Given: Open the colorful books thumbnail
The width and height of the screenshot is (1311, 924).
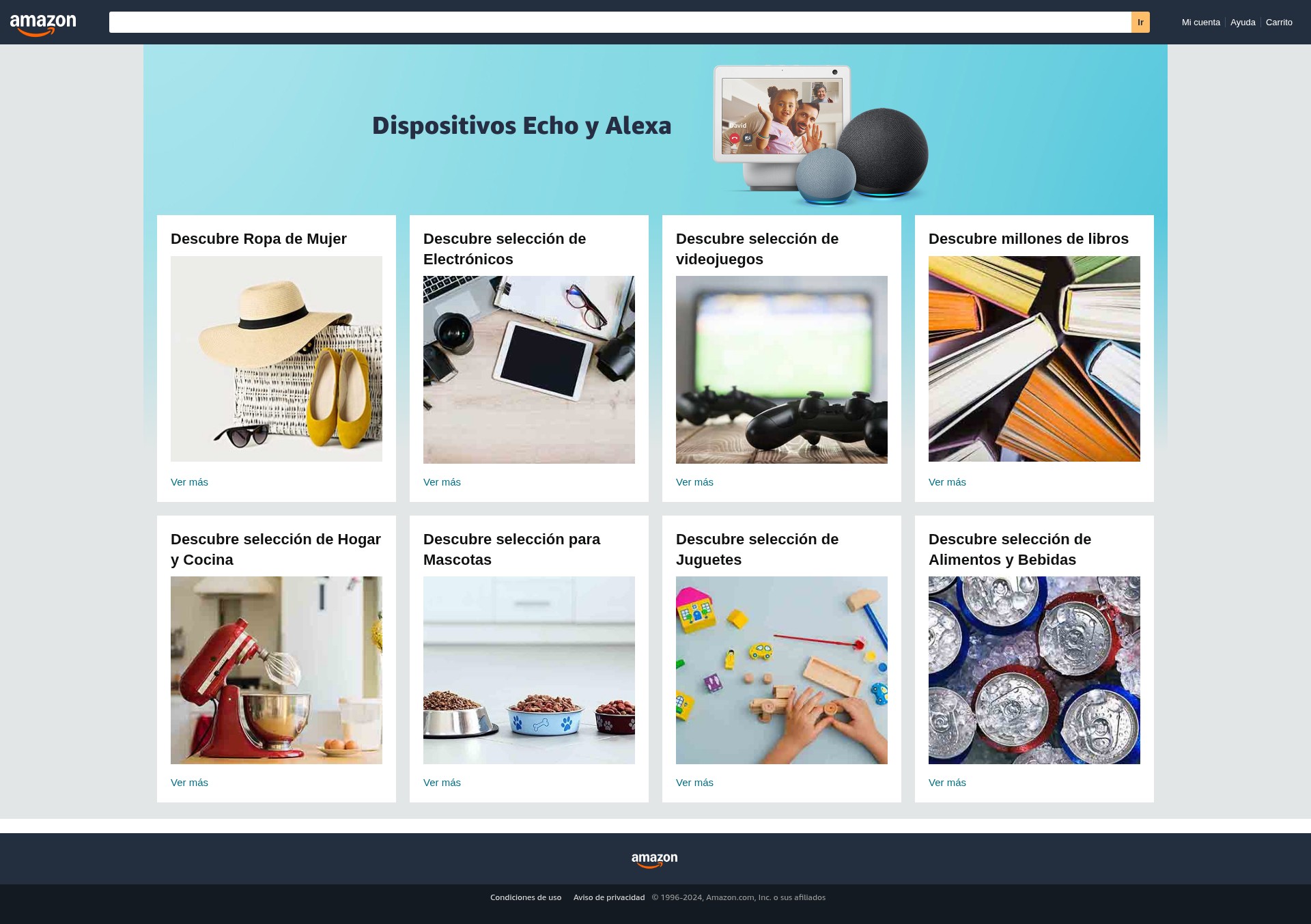Looking at the screenshot, I should pyautogui.click(x=1034, y=359).
